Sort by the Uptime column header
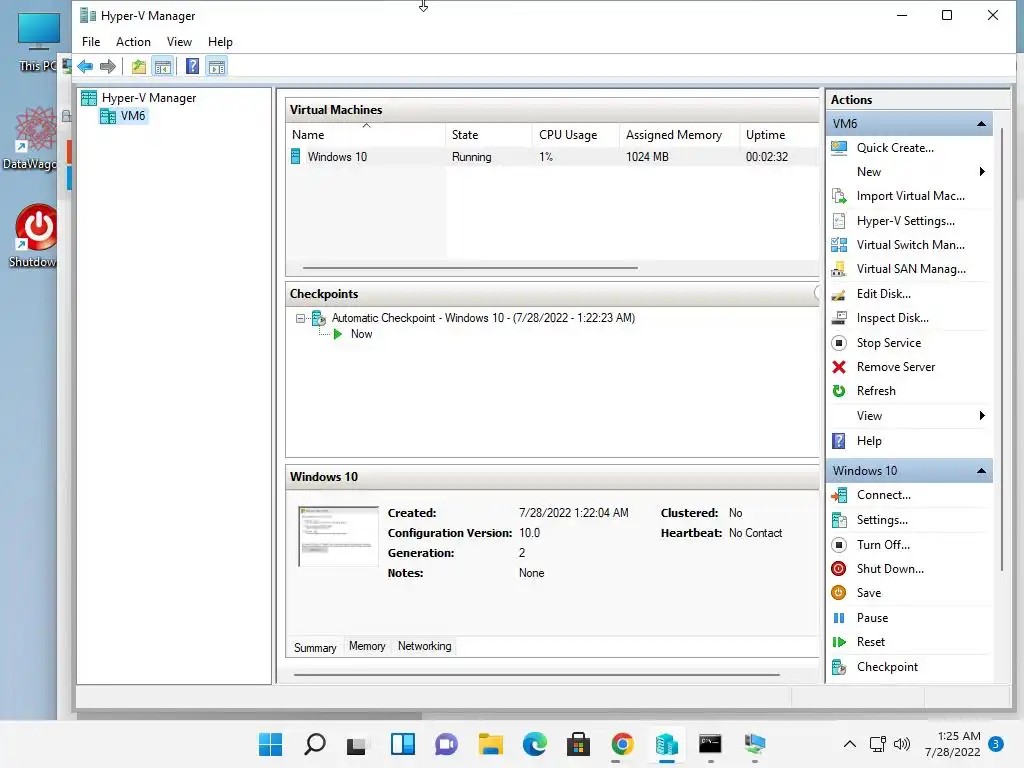 pos(778,135)
